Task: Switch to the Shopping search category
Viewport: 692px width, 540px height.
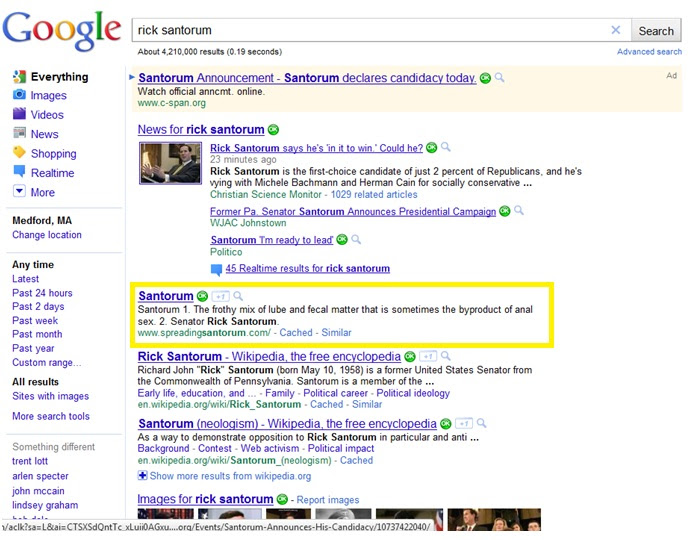Action: tap(53, 154)
